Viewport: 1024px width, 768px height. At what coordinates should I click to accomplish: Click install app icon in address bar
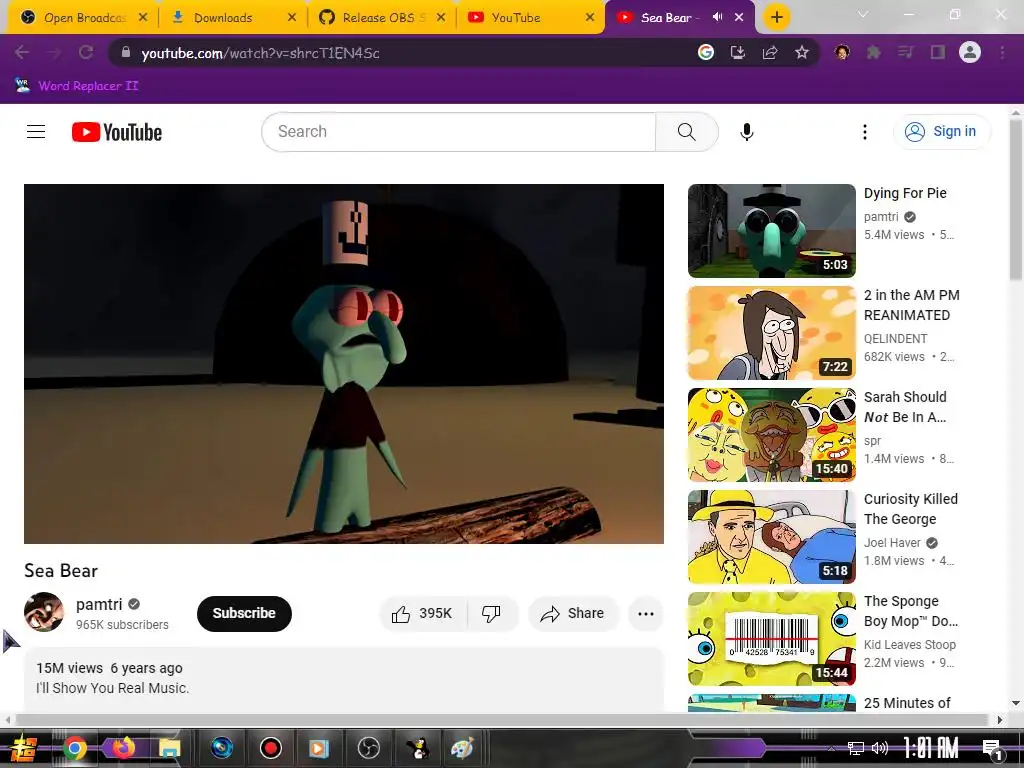(x=737, y=52)
